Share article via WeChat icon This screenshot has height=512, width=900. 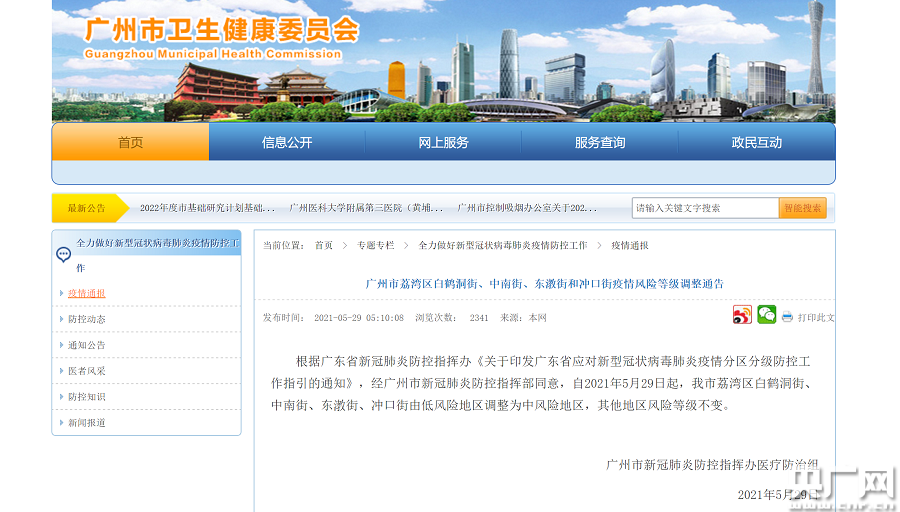(x=766, y=315)
